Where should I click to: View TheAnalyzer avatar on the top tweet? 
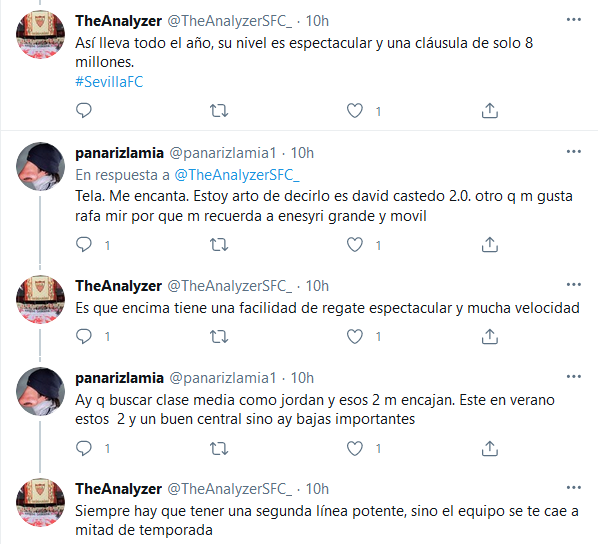pos(40,34)
